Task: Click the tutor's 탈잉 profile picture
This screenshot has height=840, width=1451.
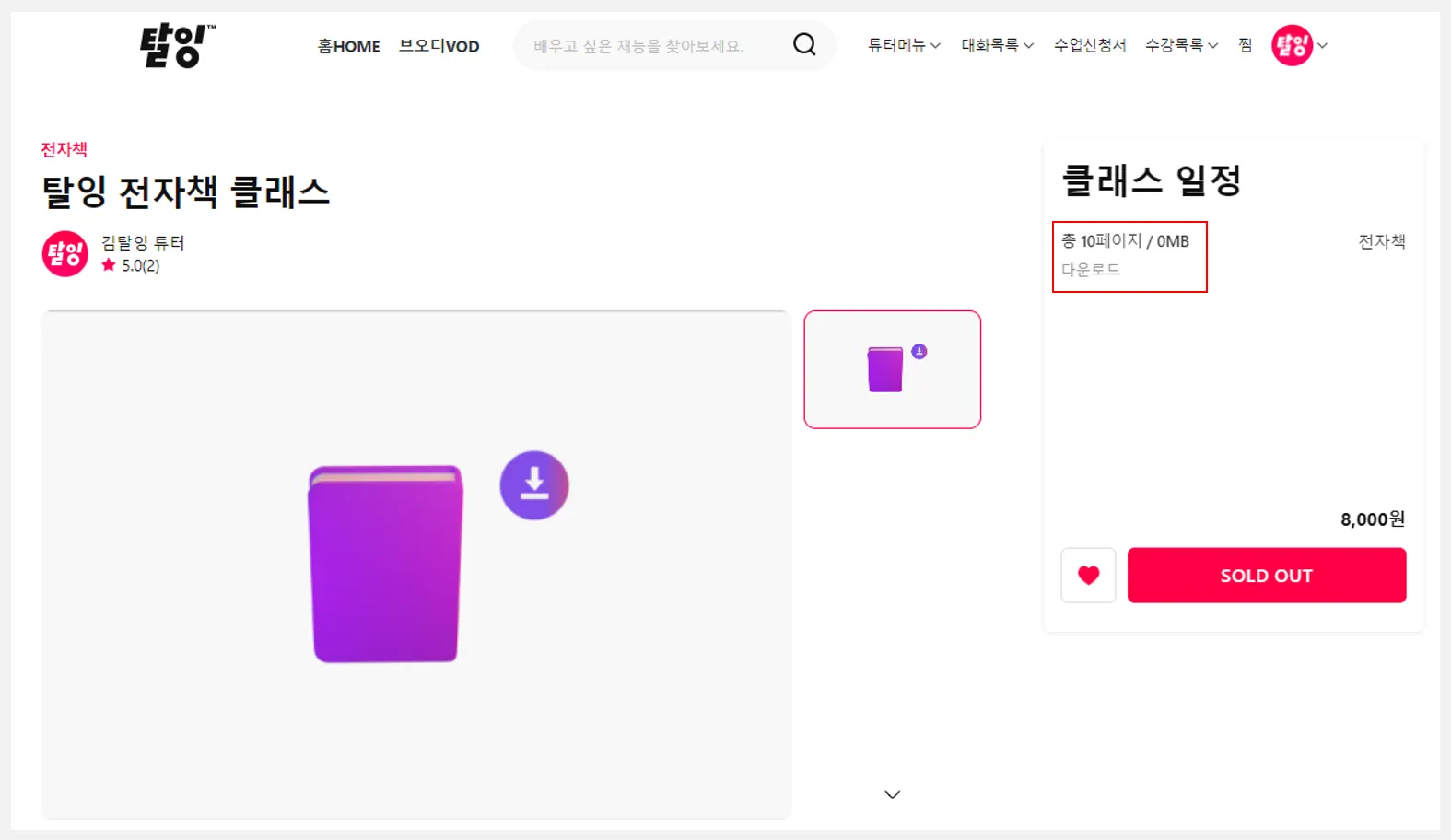Action: [65, 253]
